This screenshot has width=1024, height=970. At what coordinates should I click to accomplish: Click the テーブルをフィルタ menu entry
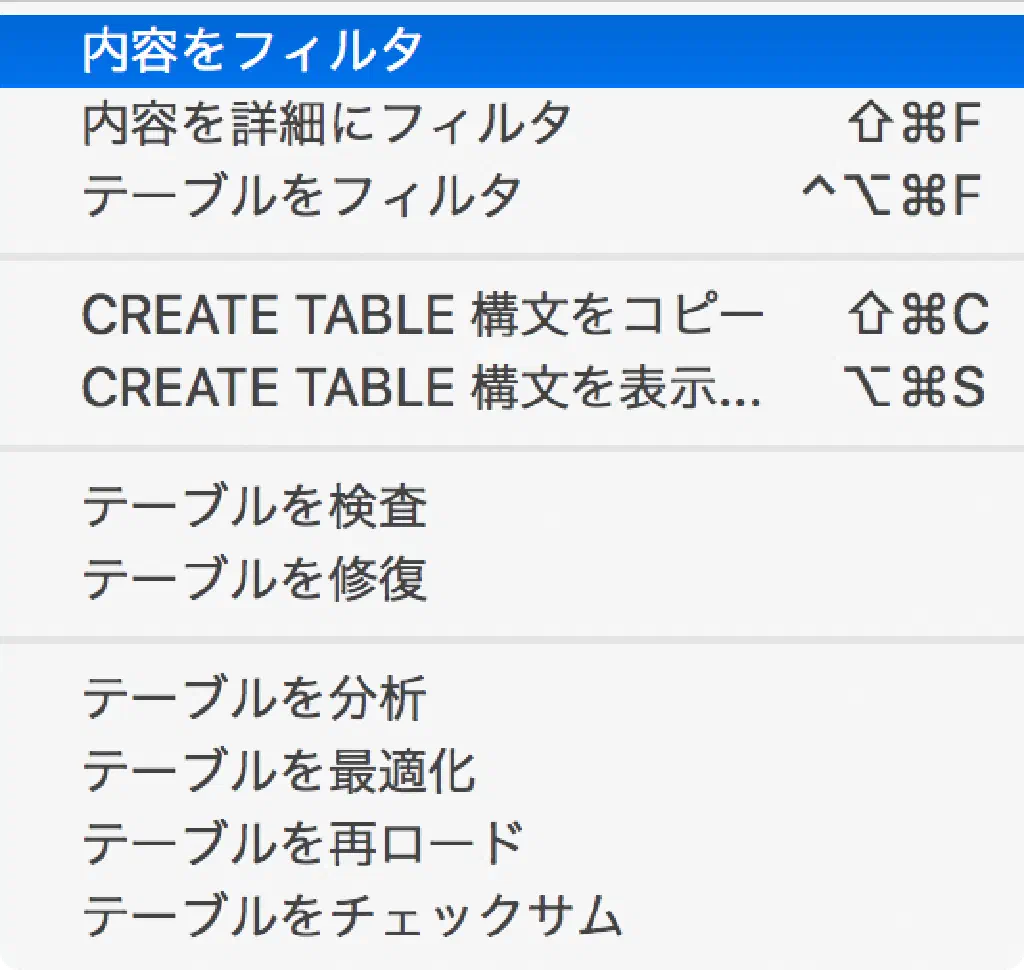click(x=301, y=196)
